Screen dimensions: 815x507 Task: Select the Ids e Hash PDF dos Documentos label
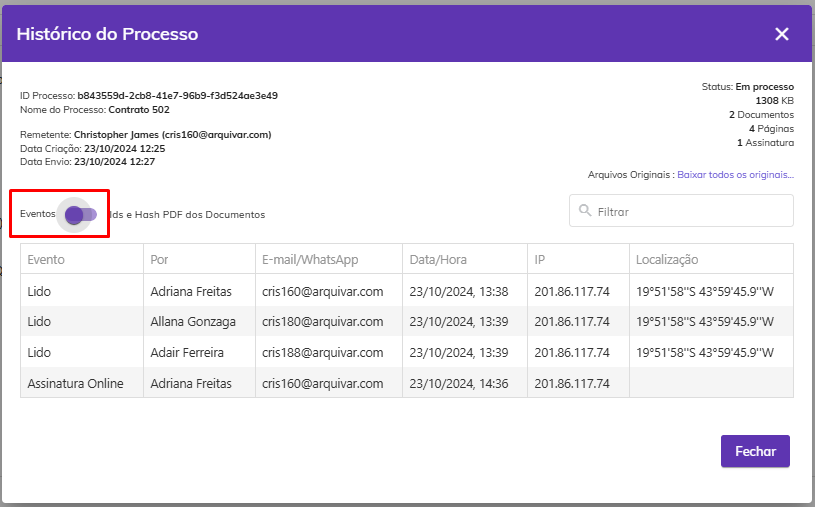click(187, 215)
